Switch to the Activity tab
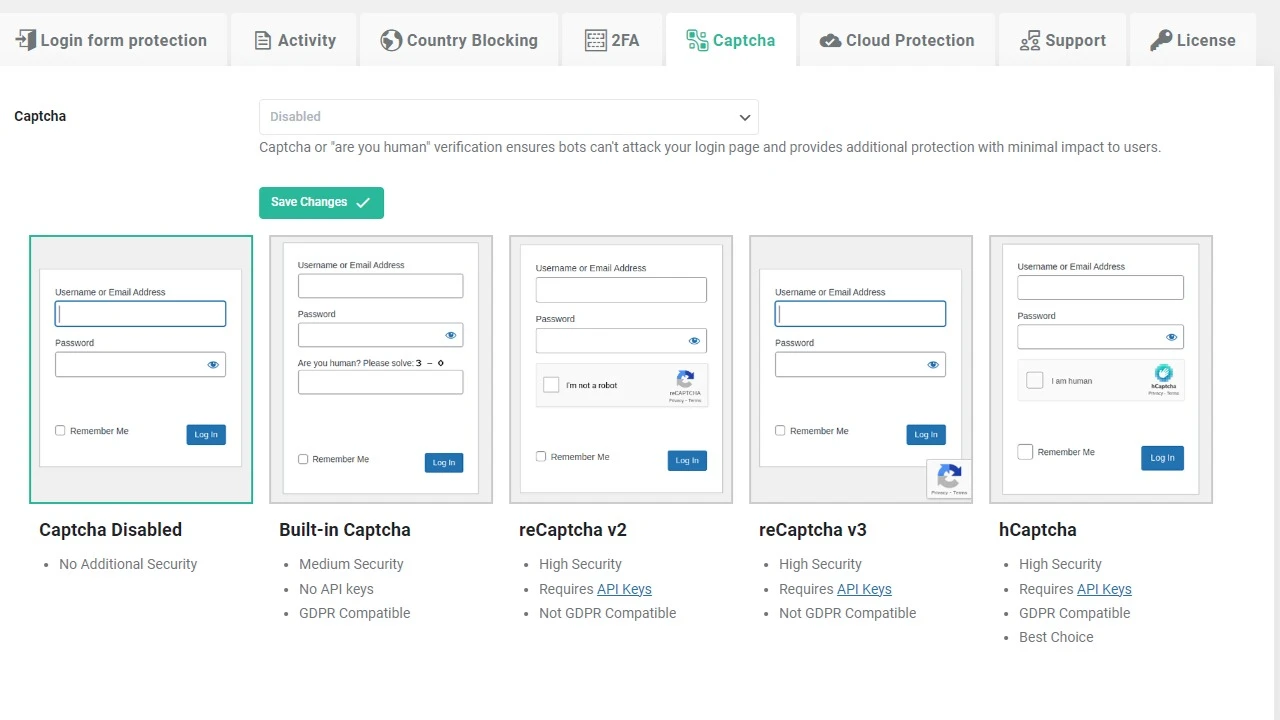Viewport: 1280px width, 720px height. [x=294, y=40]
